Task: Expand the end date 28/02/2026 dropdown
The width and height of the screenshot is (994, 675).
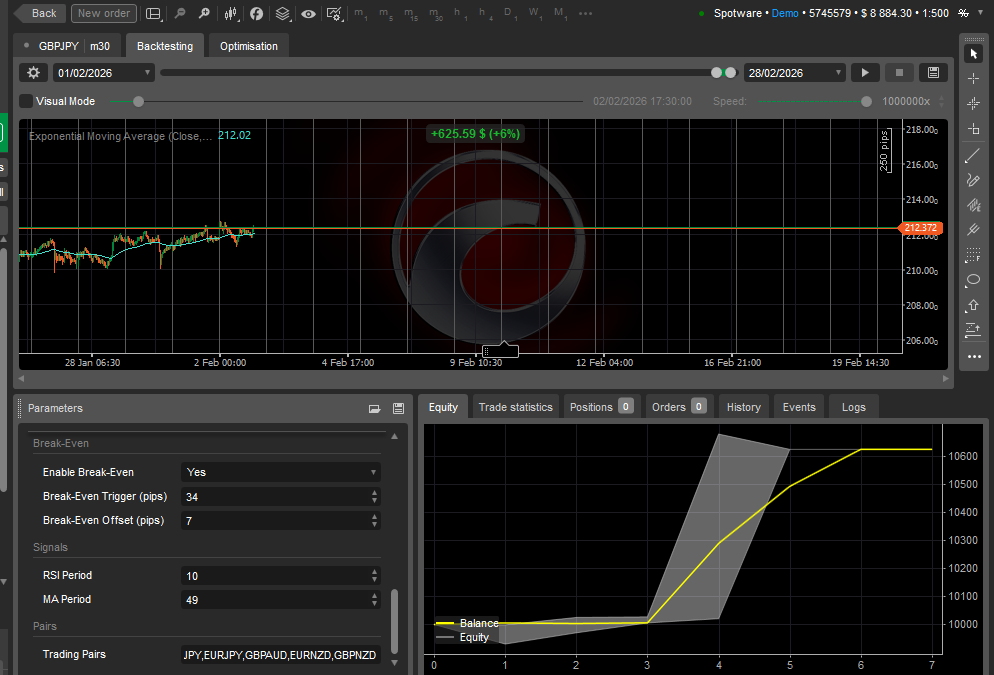Action: [x=795, y=73]
